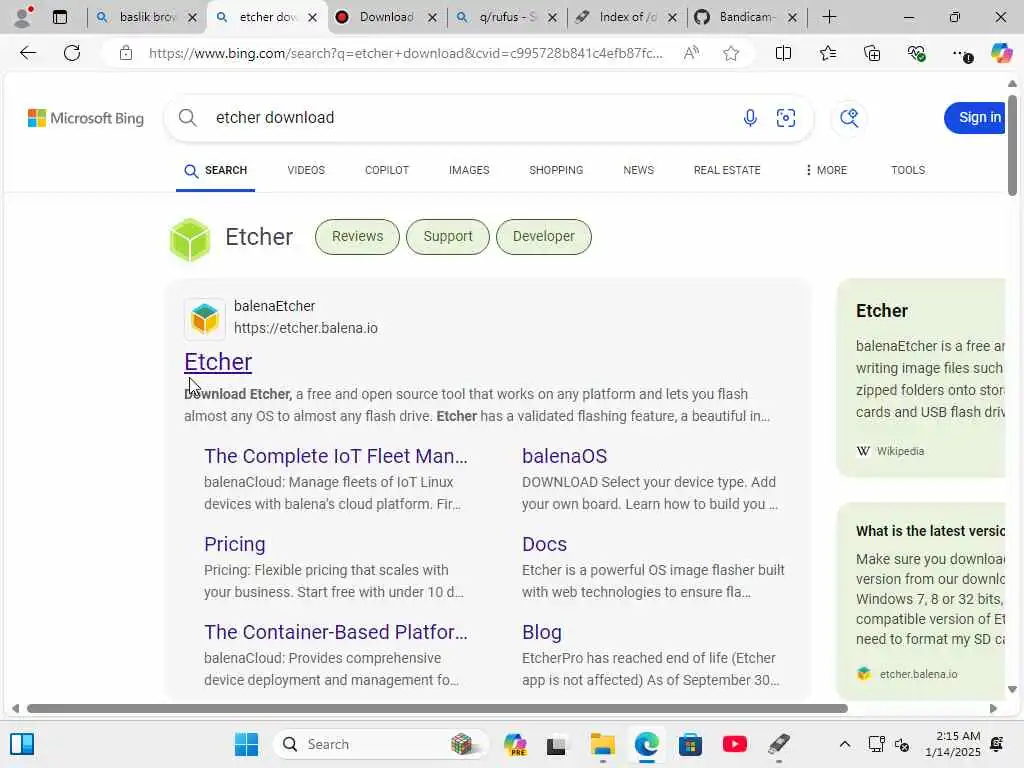Image resolution: width=1024 pixels, height=768 pixels.
Task: Open Edge Settings and more menu
Action: (961, 54)
